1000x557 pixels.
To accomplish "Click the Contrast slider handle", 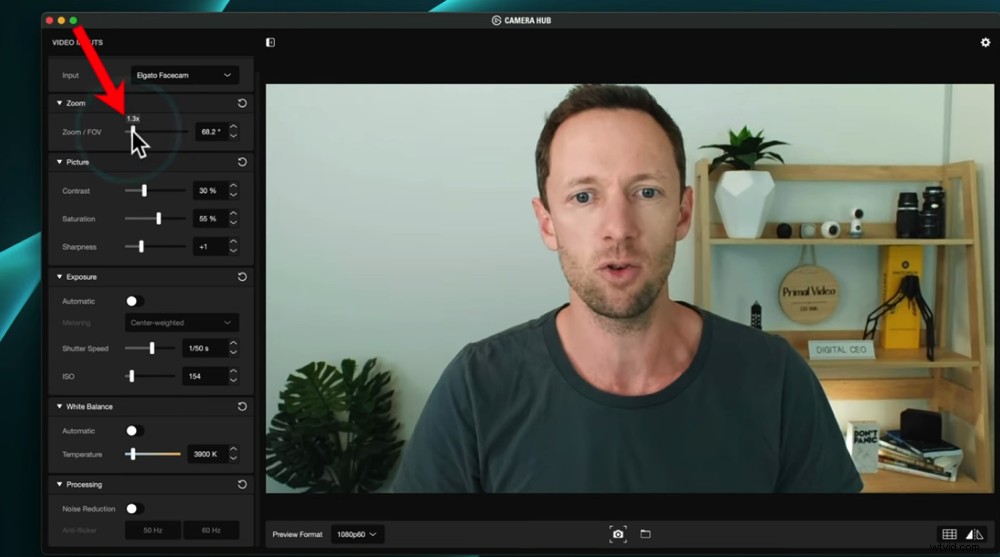I will click(144, 190).
